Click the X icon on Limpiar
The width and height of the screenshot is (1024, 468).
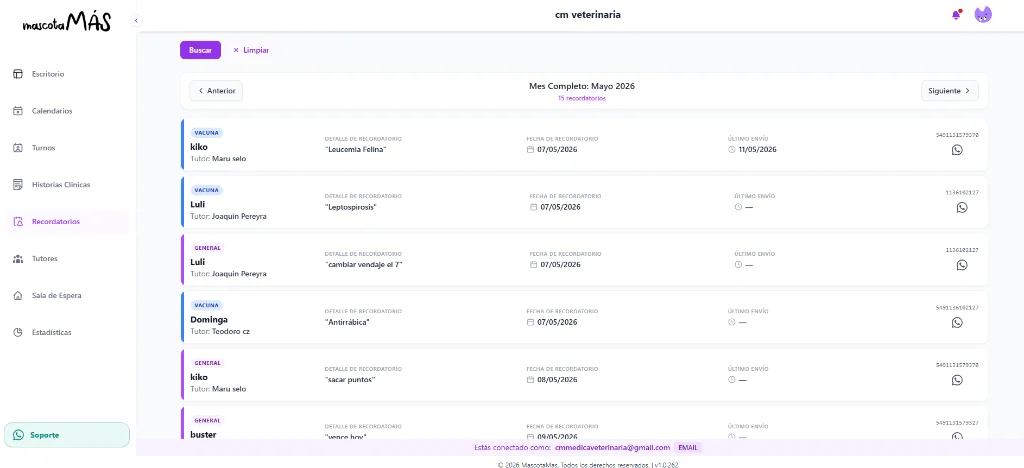click(x=236, y=50)
